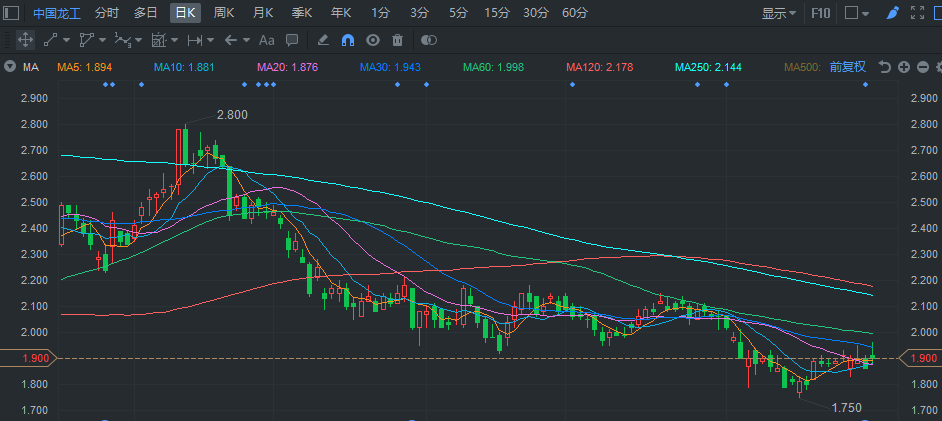
Task: Click the window layout square icon
Action: coord(851,13)
